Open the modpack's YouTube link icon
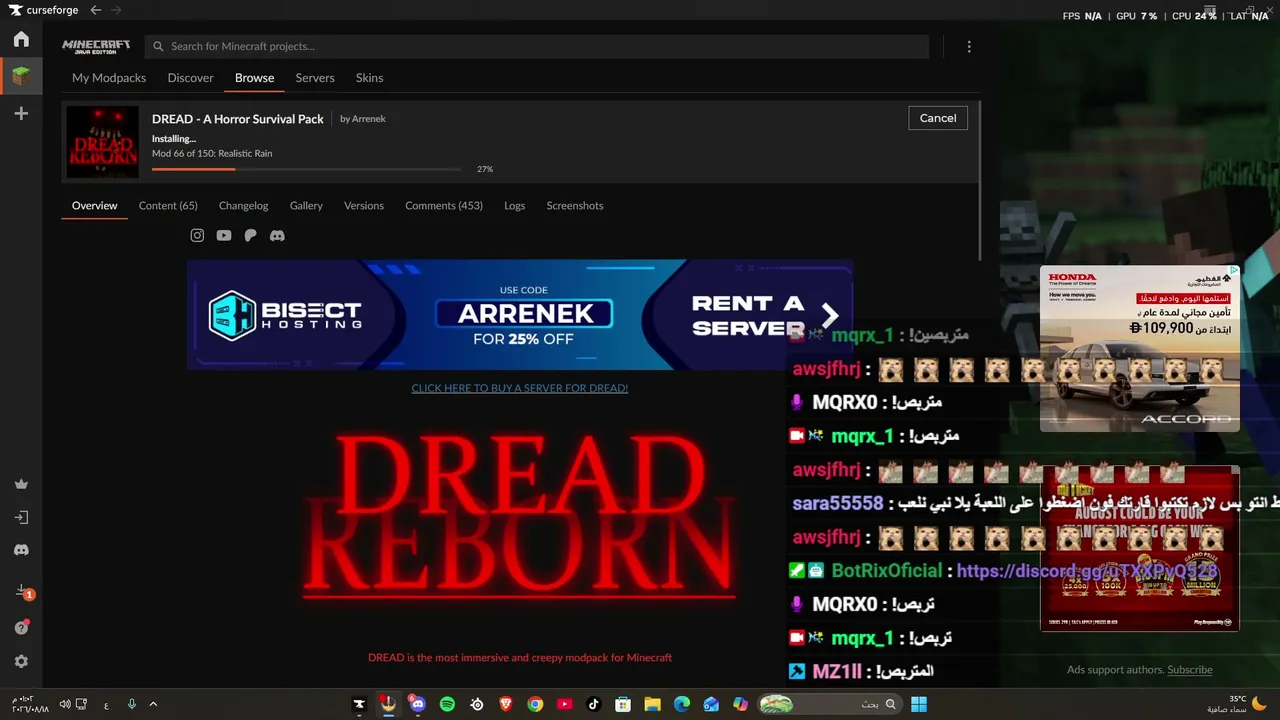This screenshot has height=720, width=1280. tap(224, 235)
